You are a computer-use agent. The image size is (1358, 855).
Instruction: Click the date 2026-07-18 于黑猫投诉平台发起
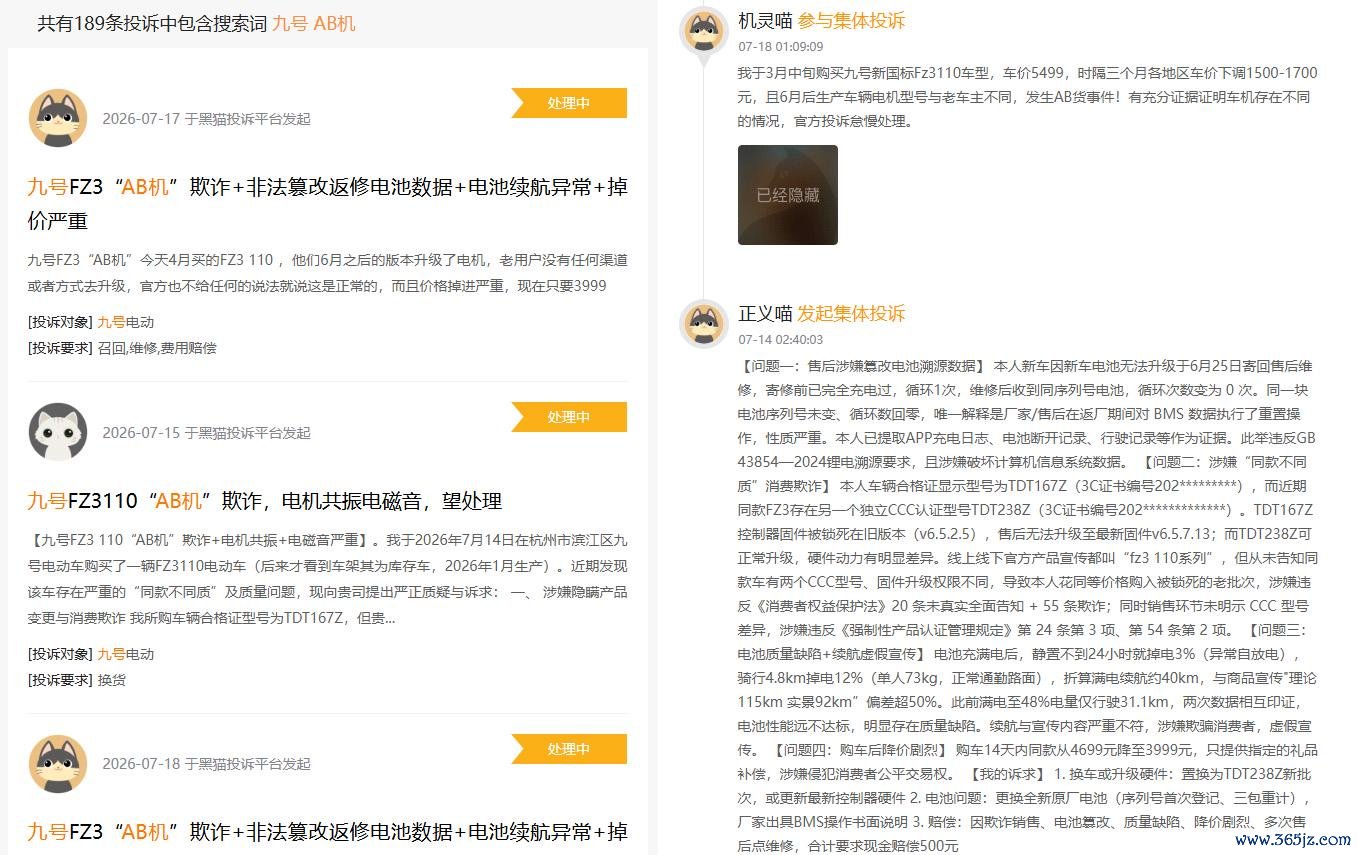[206, 764]
